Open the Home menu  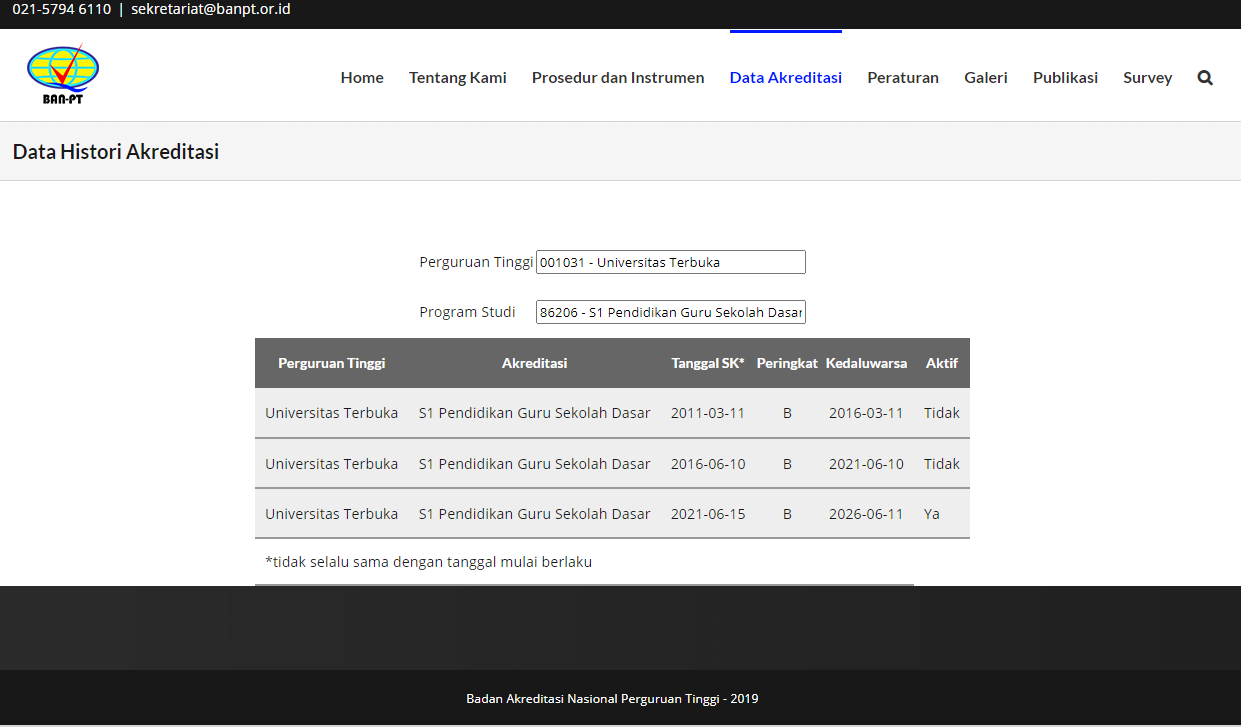point(362,77)
